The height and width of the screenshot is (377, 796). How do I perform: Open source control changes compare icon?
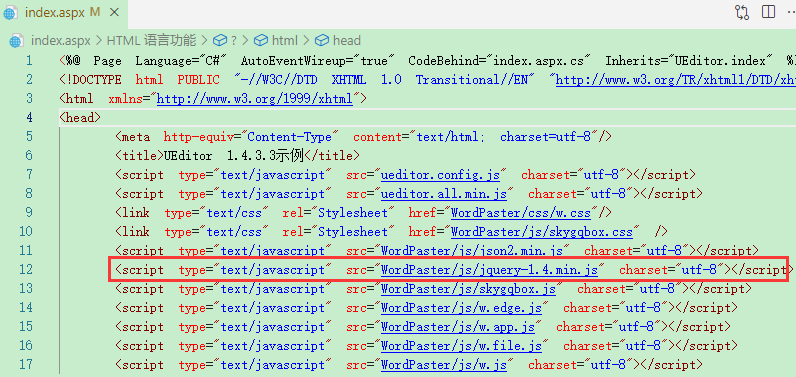click(742, 12)
